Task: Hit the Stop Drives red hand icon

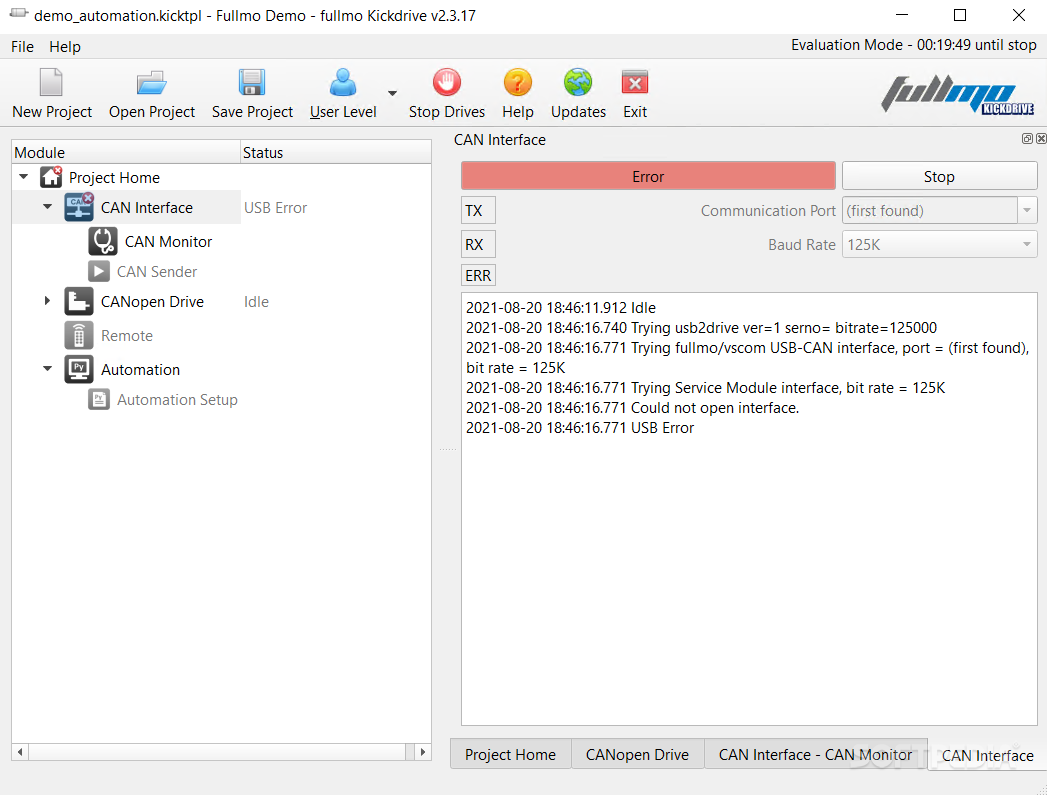Action: 447,83
